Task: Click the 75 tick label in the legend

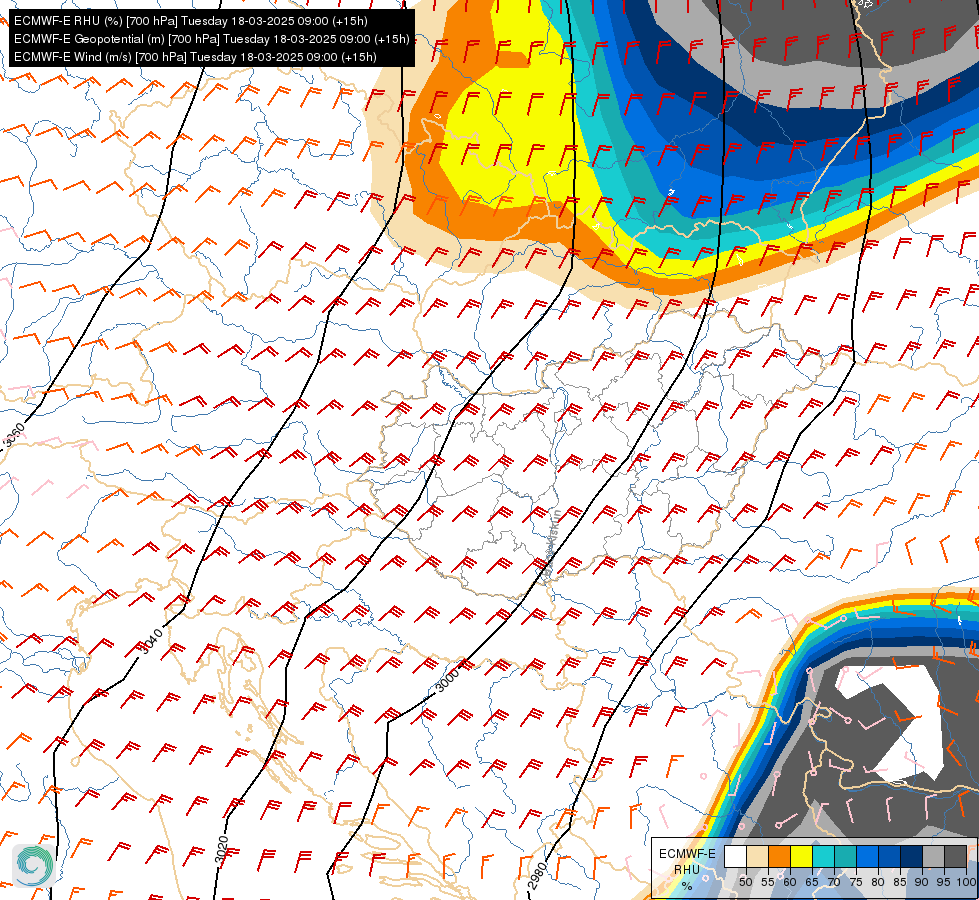Action: tap(856, 882)
